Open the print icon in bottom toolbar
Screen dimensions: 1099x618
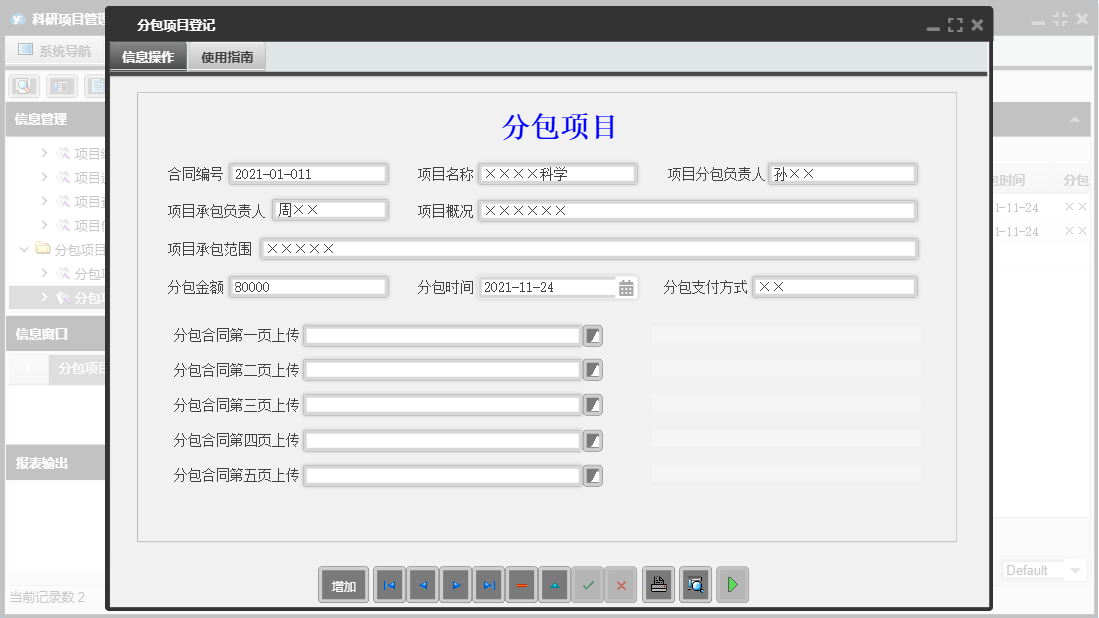click(x=658, y=585)
